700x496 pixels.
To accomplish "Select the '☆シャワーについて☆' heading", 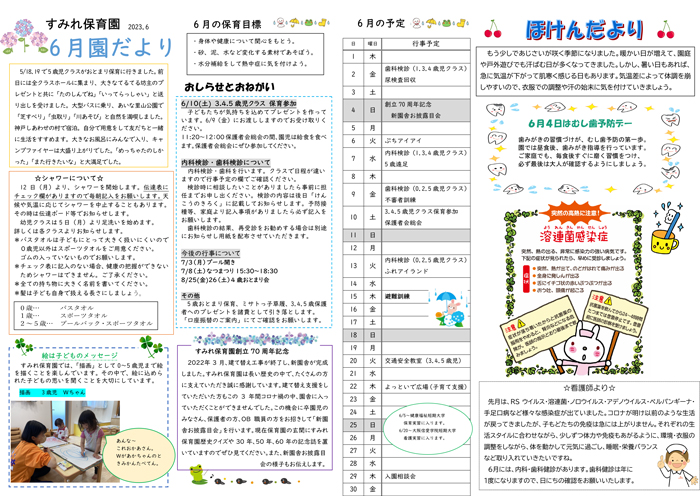I will point(69,178).
